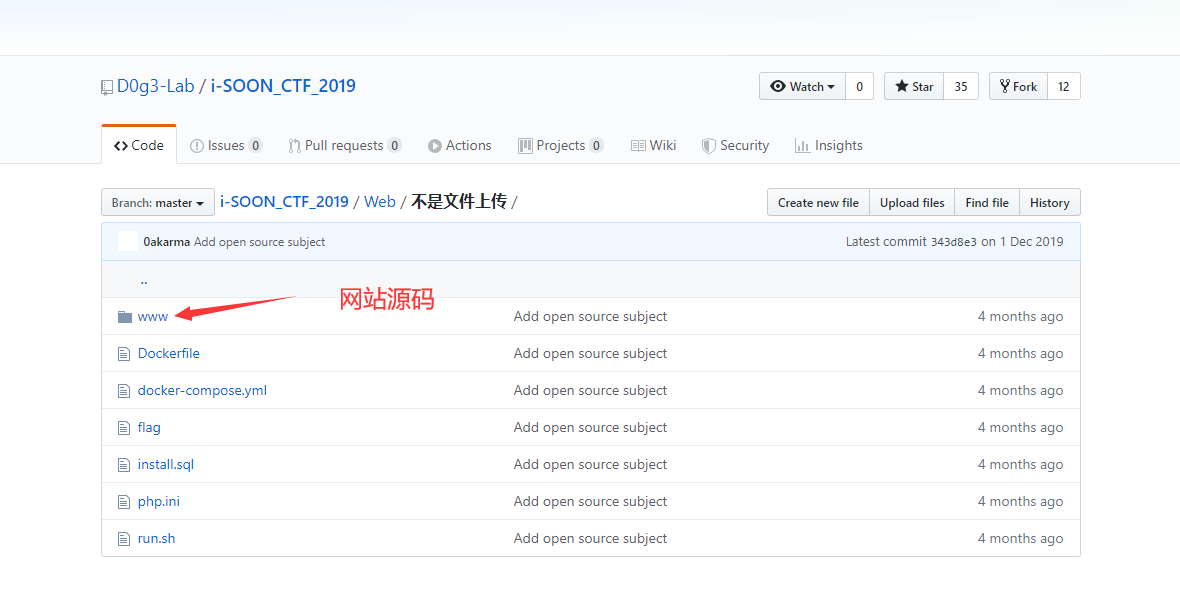This screenshot has width=1180, height=610.
Task: Open the php.ini file
Action: tap(159, 501)
